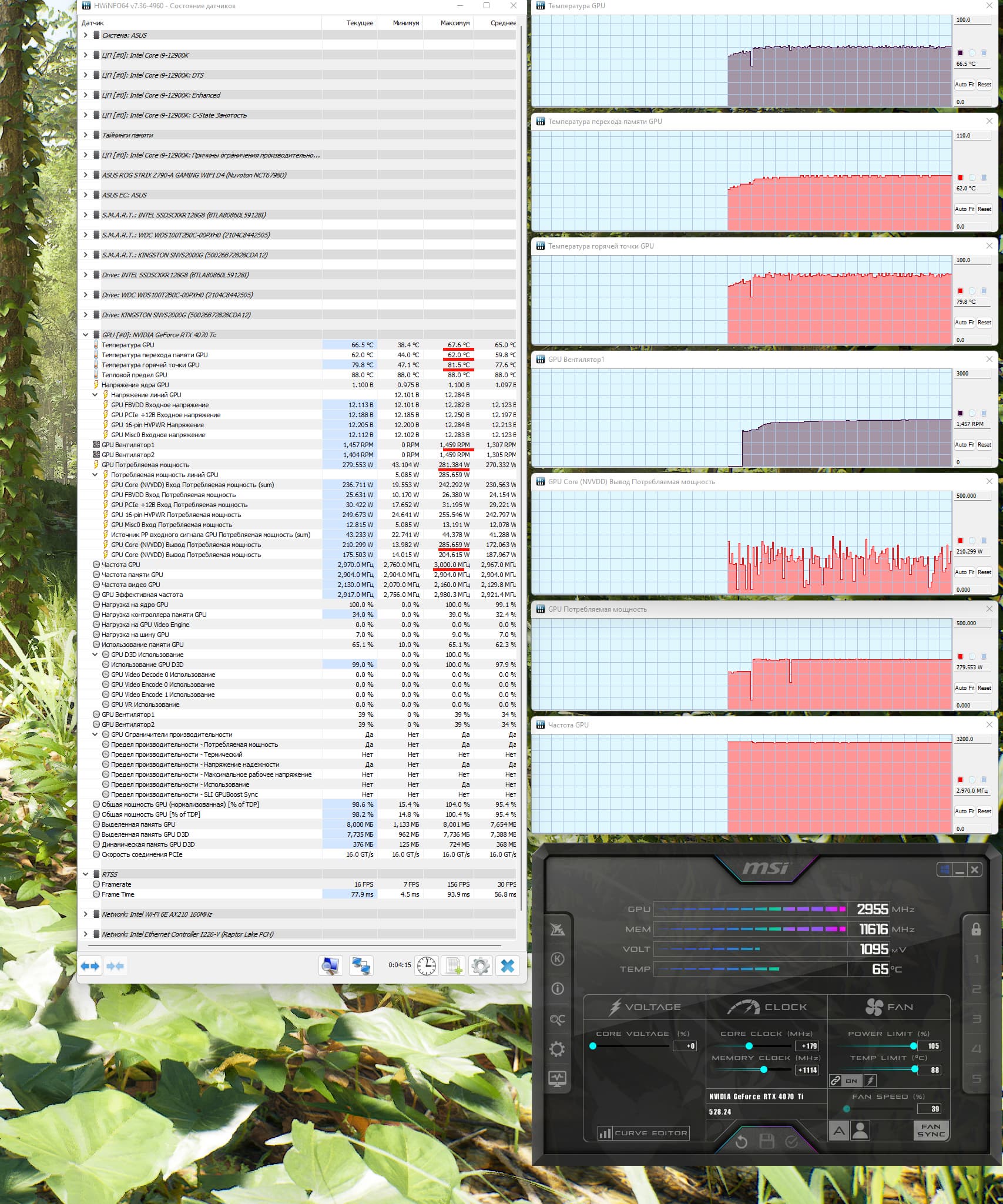Screen dimensions: 1003x1204
Task: Toggle the Afterburner profile lock
Action: [976, 929]
